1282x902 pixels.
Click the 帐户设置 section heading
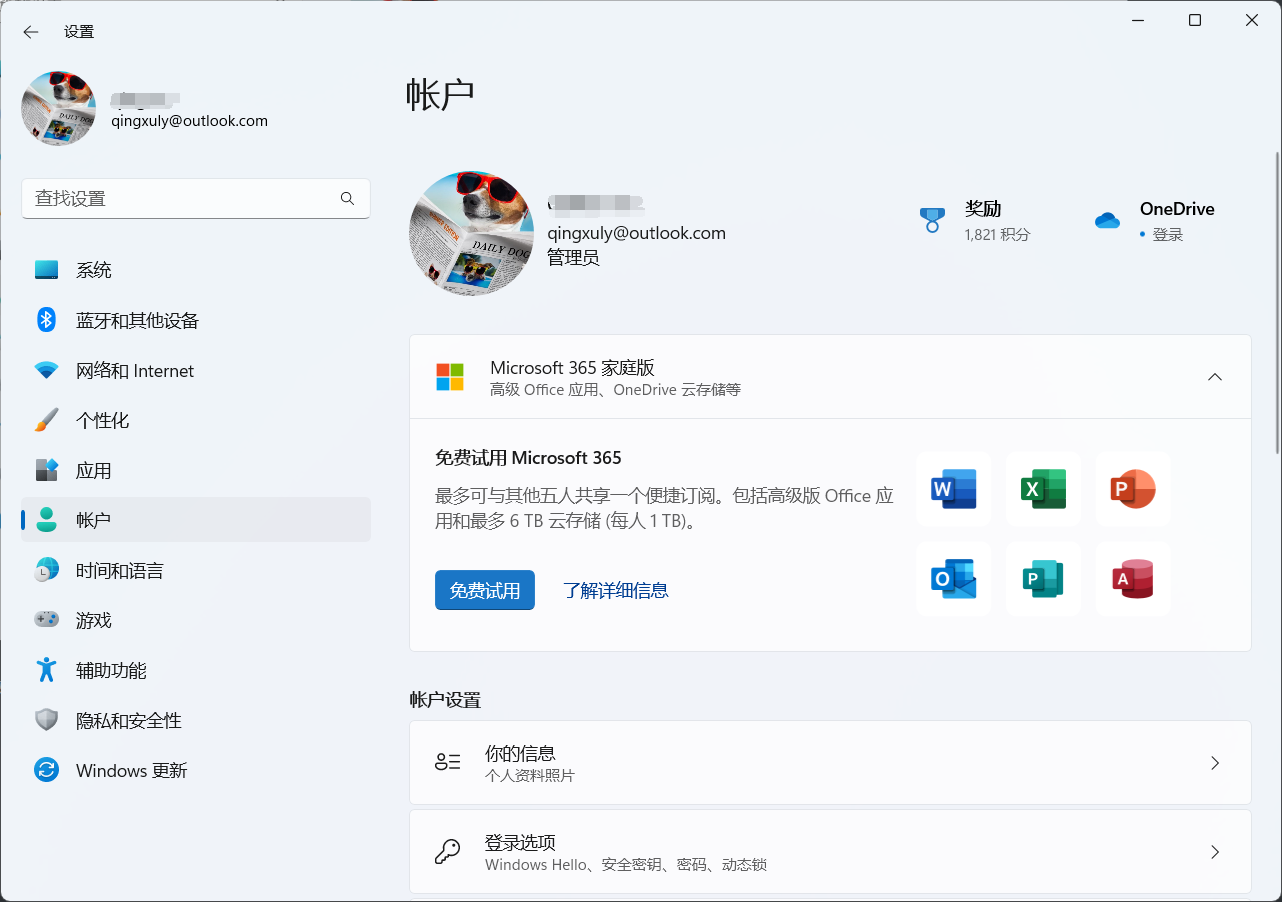[x=445, y=700]
